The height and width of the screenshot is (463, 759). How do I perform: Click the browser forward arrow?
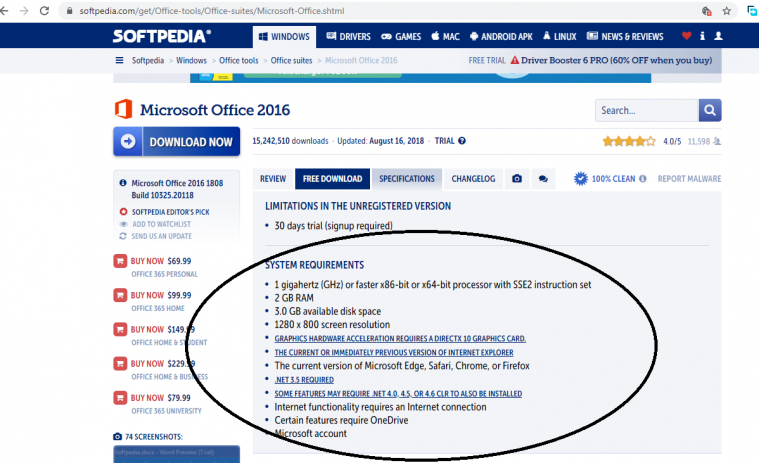24,11
